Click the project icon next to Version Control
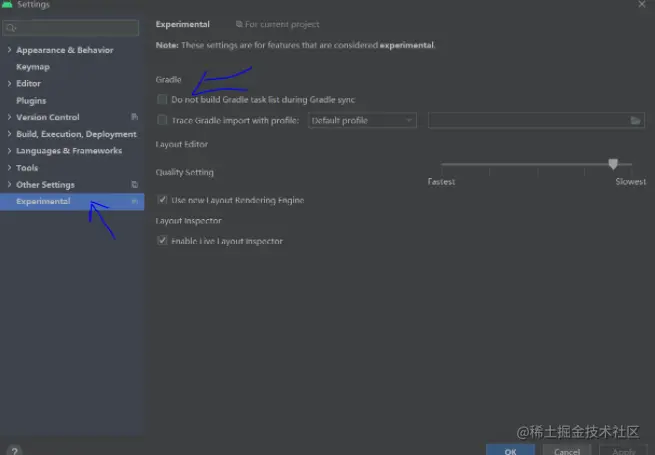The image size is (655, 455). click(135, 117)
